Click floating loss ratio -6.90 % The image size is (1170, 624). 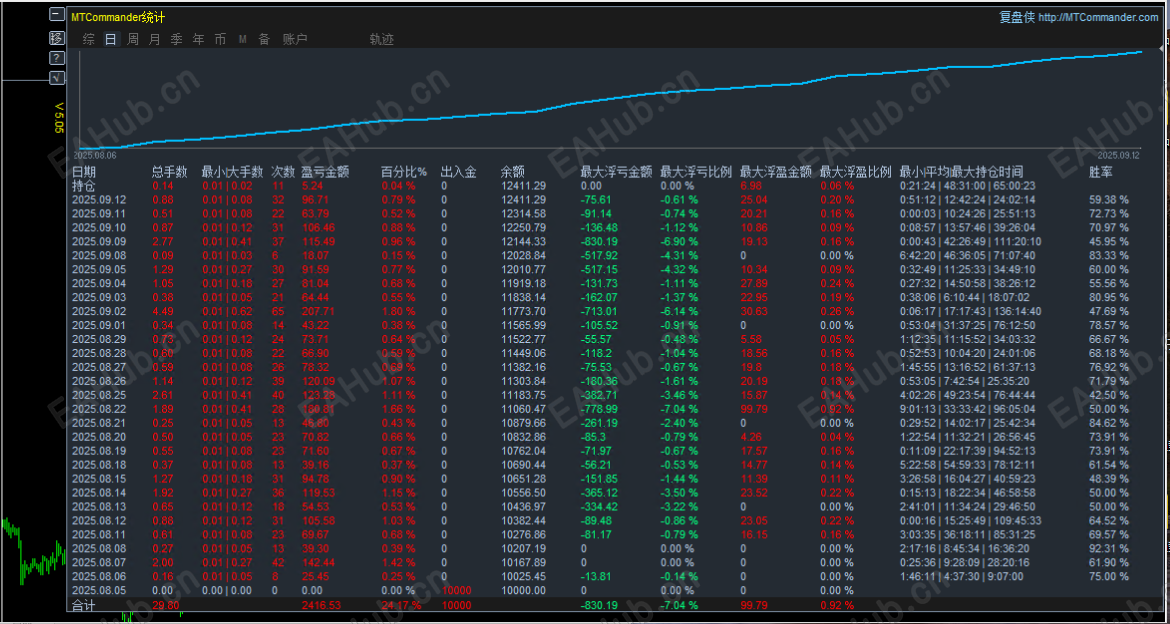[x=679, y=242]
